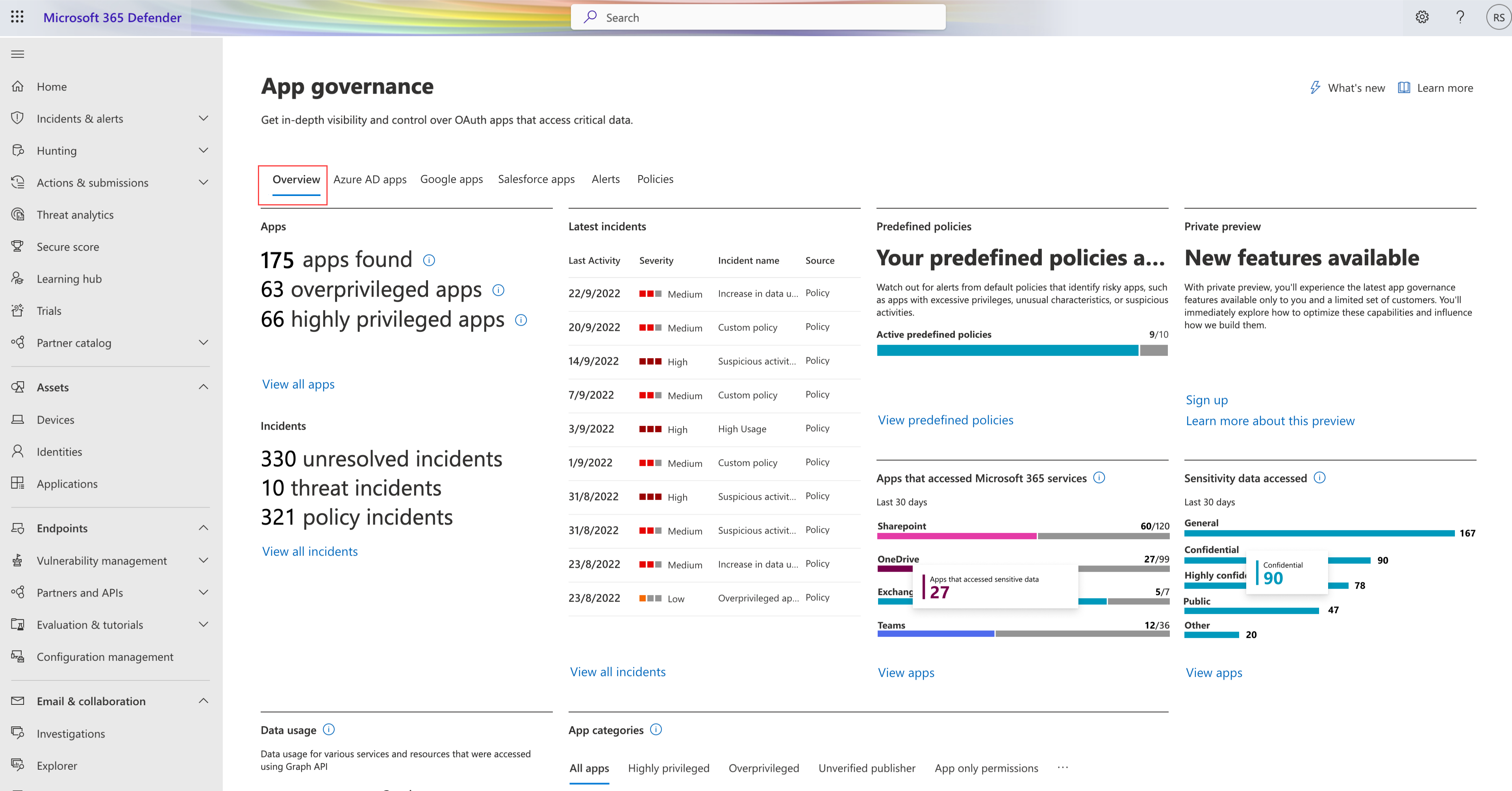
Task: Click the Vulnerability management icon
Action: tap(19, 560)
